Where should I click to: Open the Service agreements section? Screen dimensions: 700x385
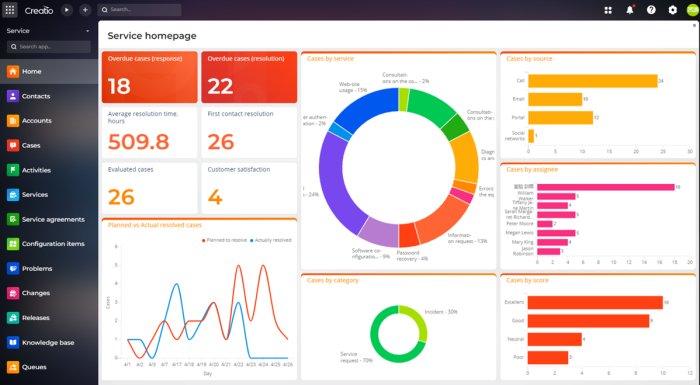[x=49, y=219]
